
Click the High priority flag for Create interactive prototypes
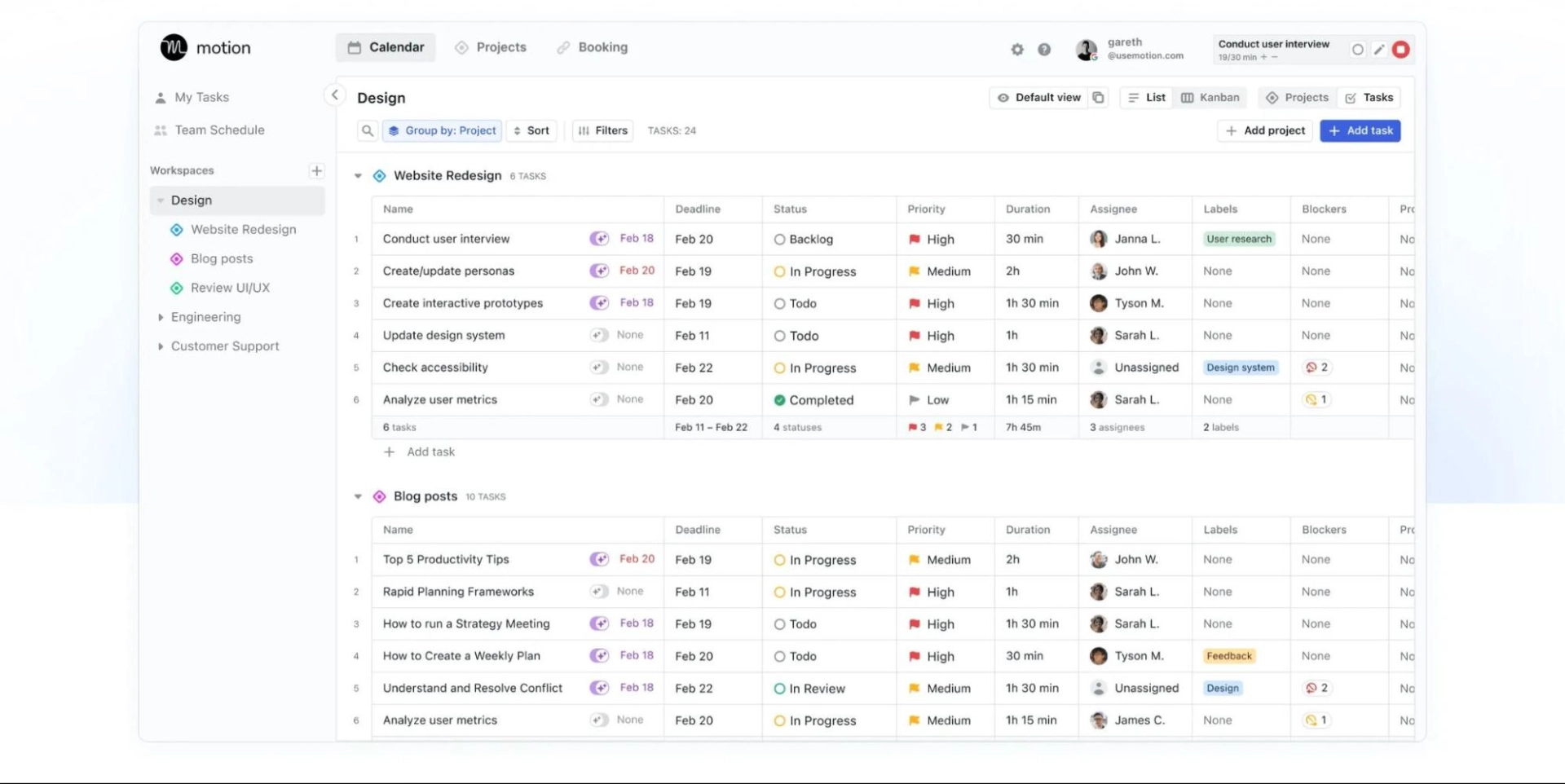pyautogui.click(x=915, y=303)
